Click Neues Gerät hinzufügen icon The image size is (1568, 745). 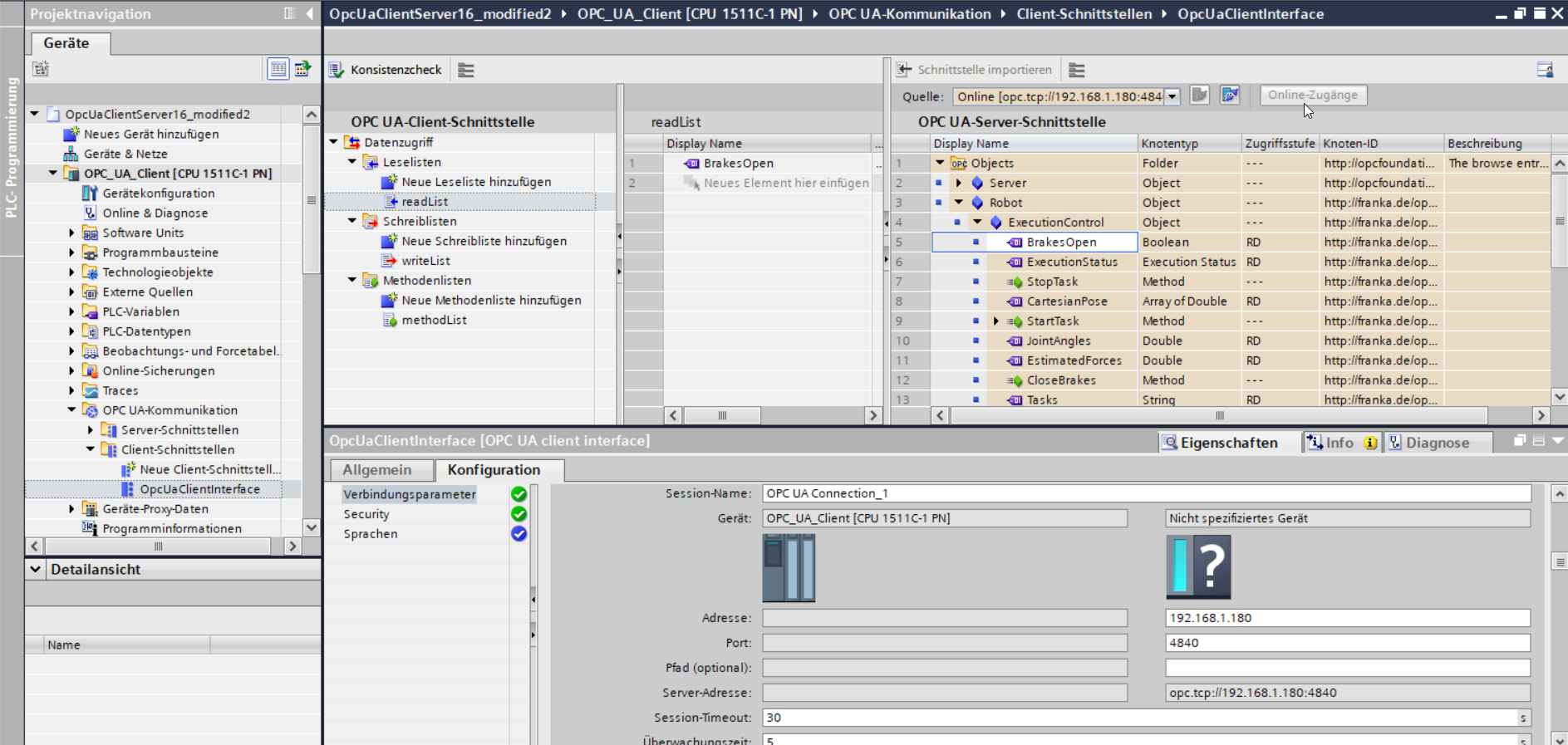coord(71,134)
